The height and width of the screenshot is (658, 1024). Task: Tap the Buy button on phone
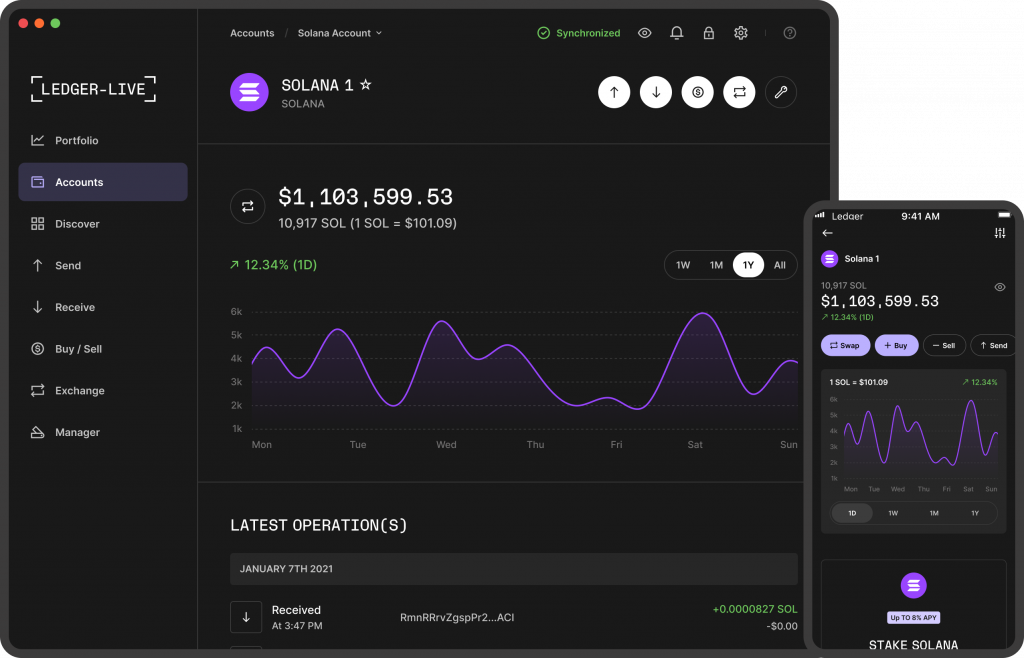[896, 345]
